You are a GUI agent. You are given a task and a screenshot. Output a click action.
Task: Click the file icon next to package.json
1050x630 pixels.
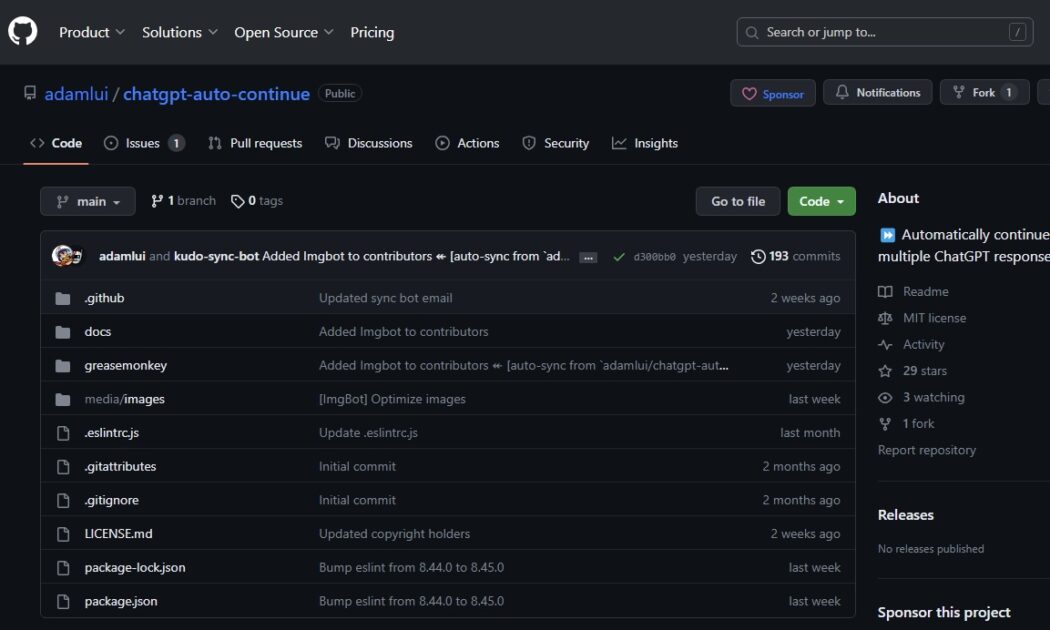pos(63,601)
